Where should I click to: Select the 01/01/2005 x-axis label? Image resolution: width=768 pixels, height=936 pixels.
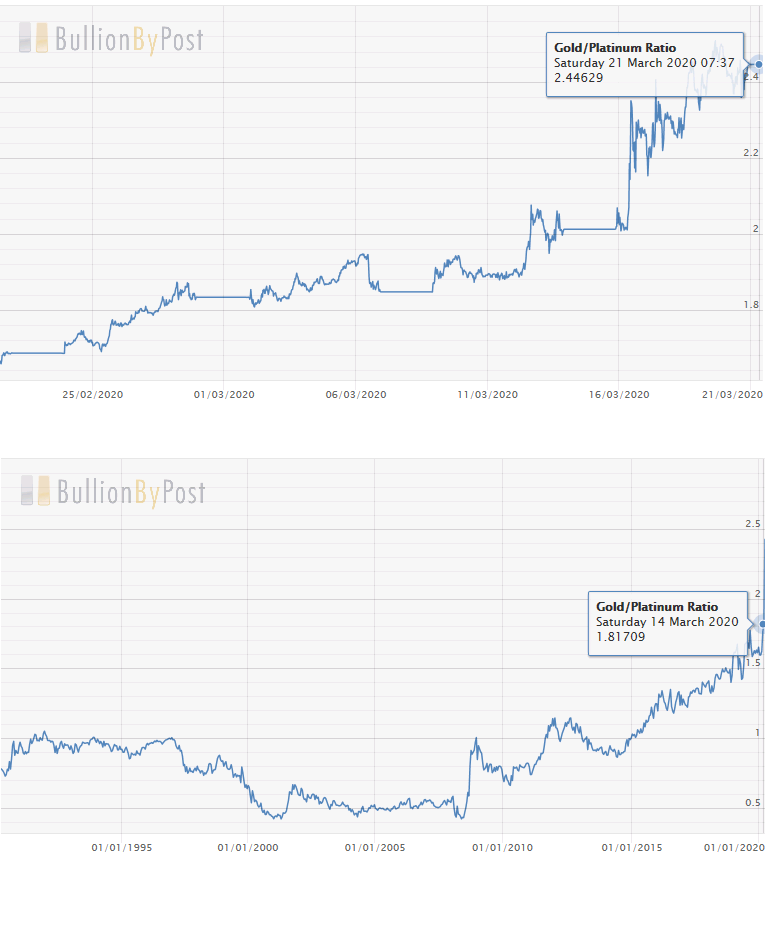[375, 848]
